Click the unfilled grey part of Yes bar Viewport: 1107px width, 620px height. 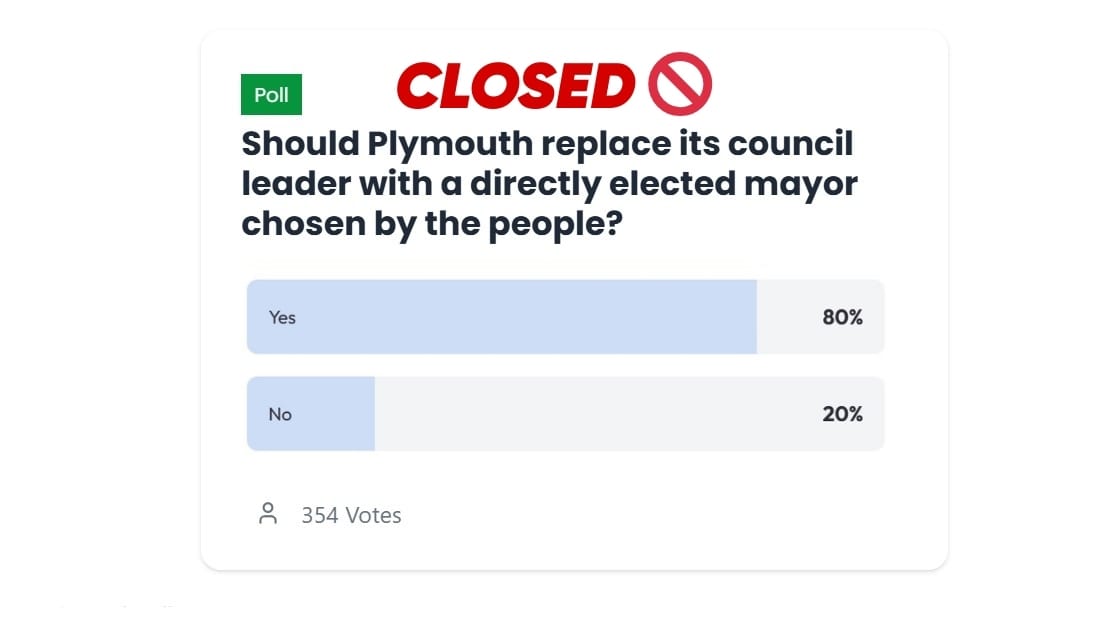820,317
